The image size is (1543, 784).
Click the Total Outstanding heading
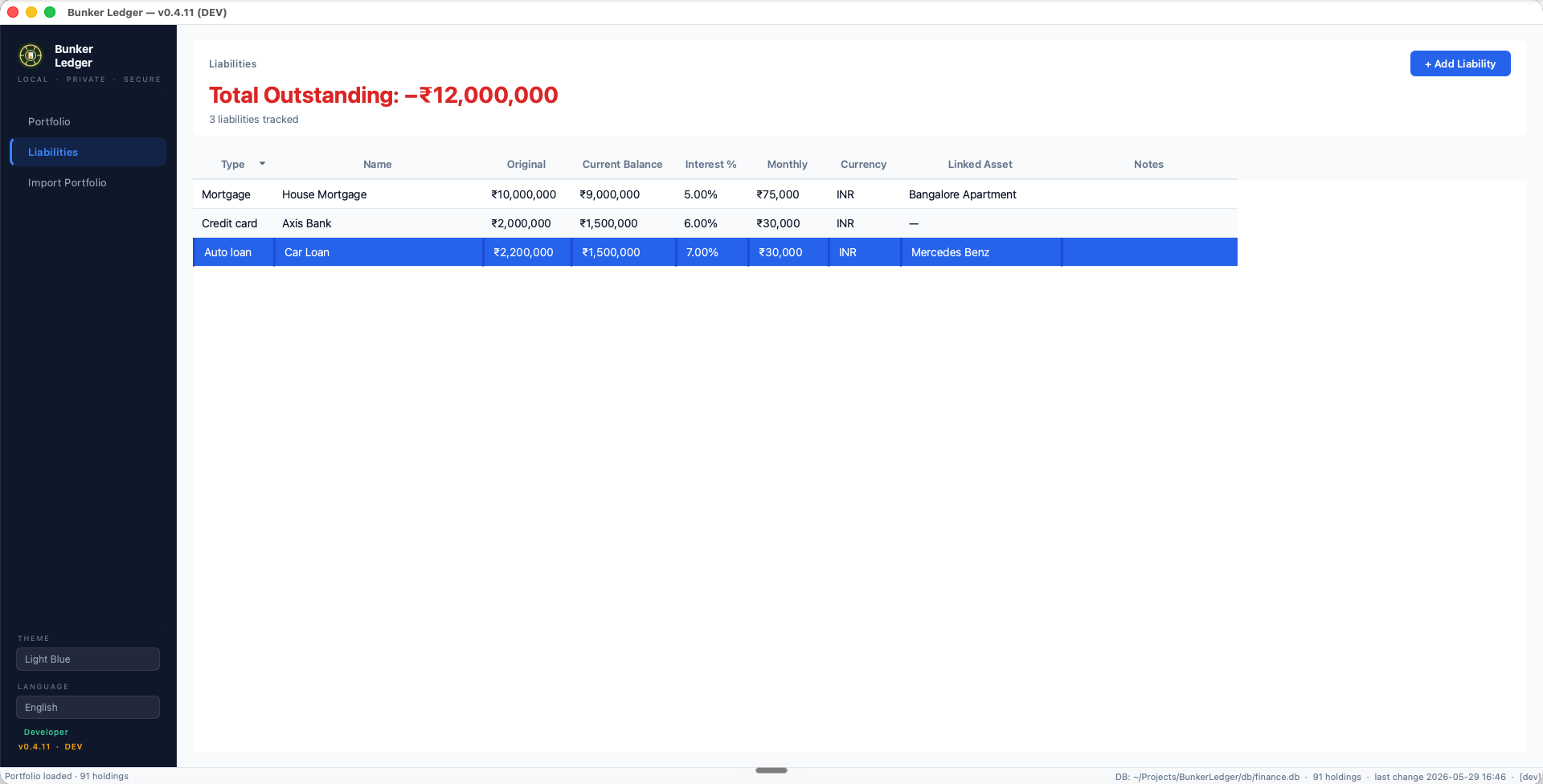(383, 95)
